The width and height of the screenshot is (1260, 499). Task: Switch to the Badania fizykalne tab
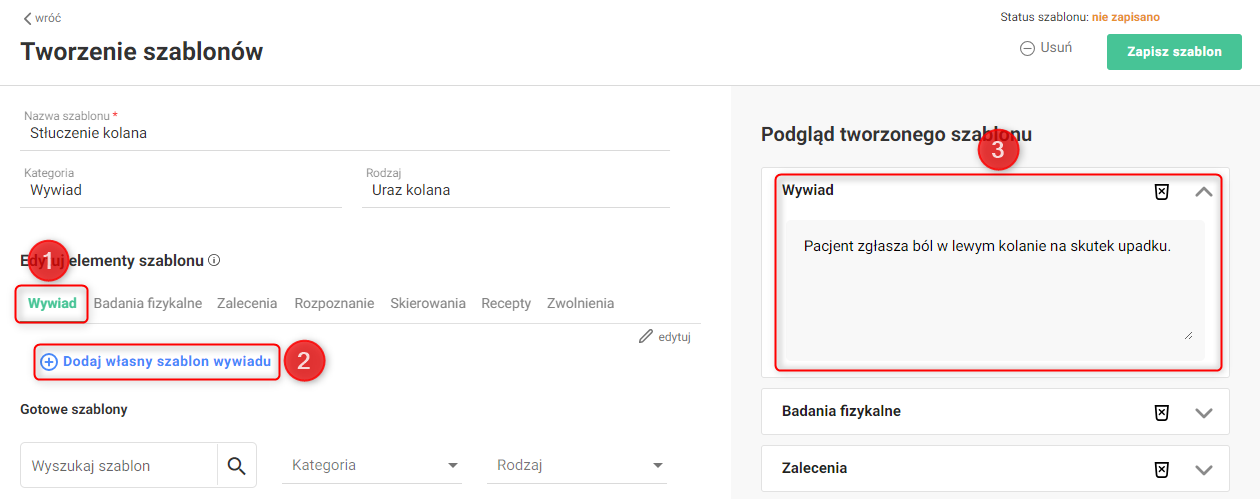pyautogui.click(x=148, y=303)
